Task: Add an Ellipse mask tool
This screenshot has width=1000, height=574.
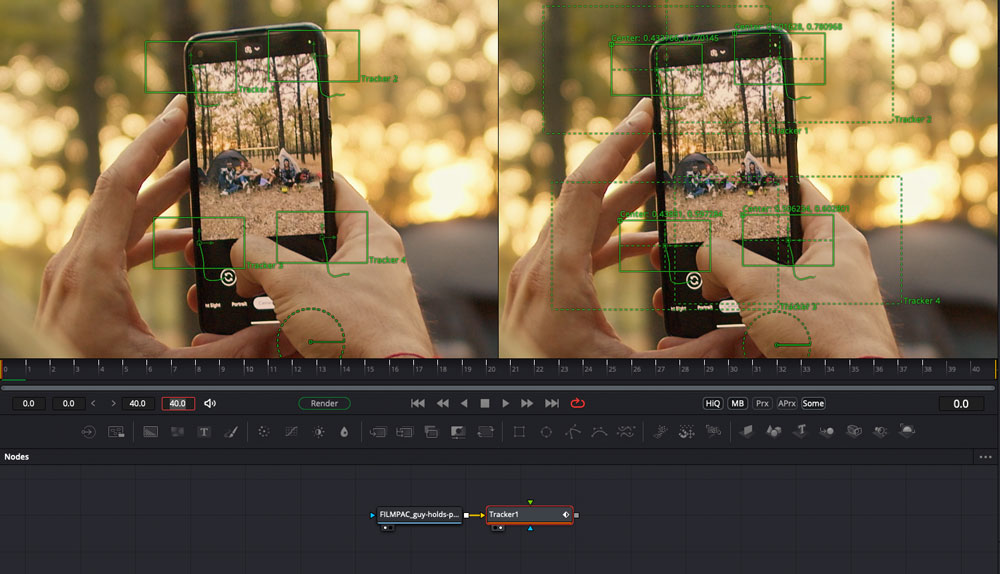Action: coord(546,432)
